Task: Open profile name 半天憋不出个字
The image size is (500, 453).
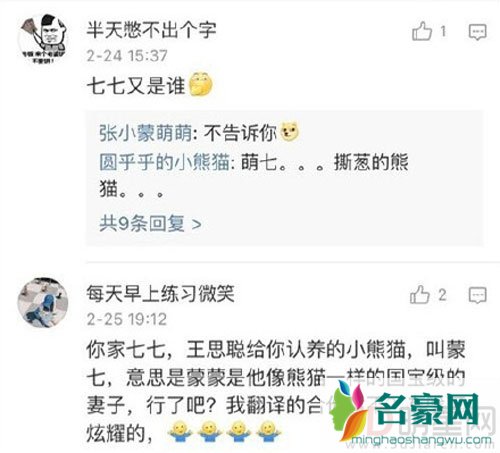Action: 151,30
